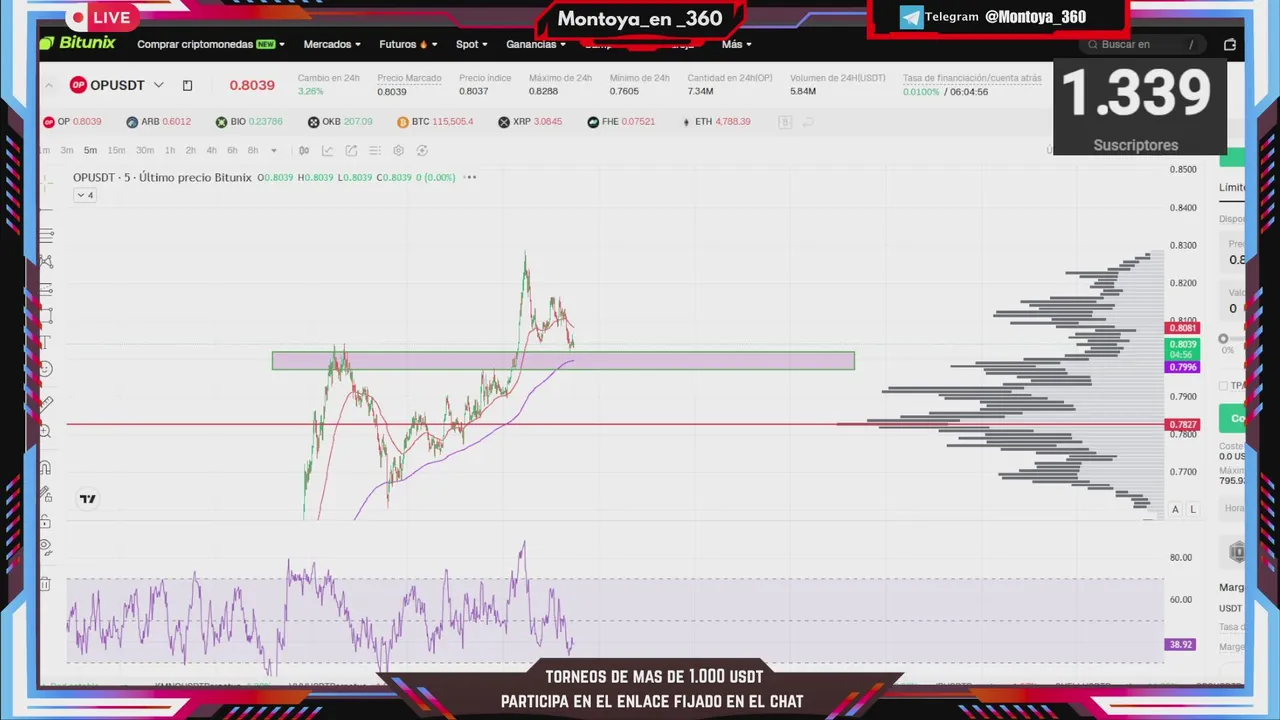Click the legend more options three dots
Screen dimensions: 1280x720
[x=470, y=177]
